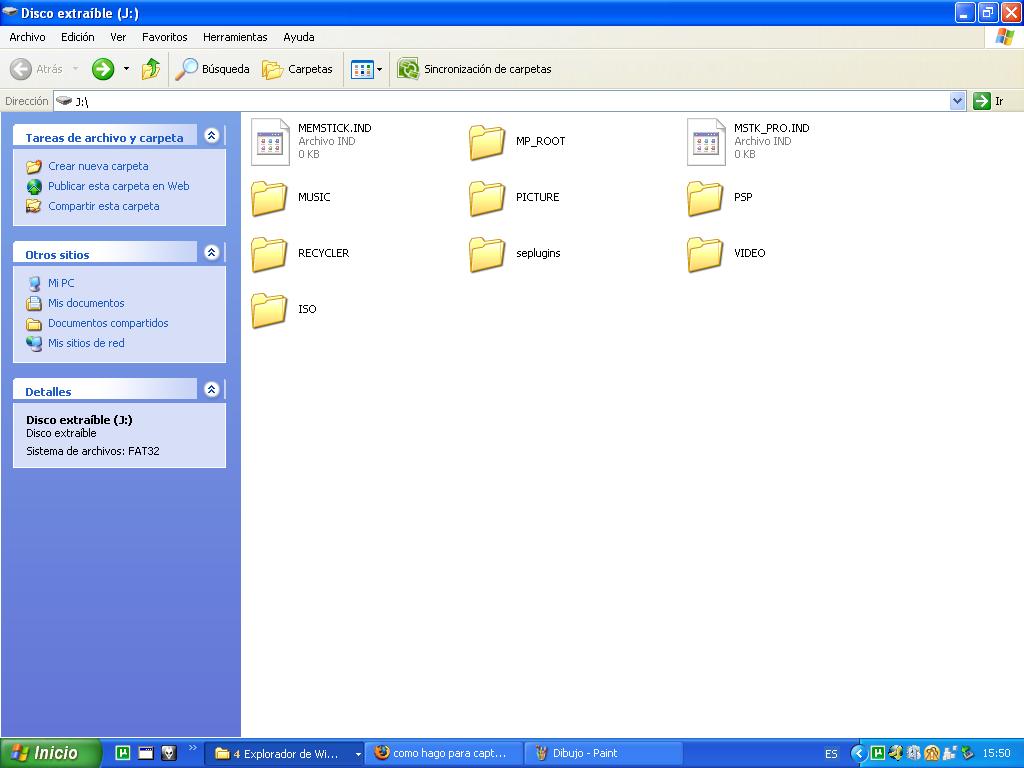Open the Favoritos menu
Image resolution: width=1024 pixels, height=768 pixels.
click(x=164, y=37)
